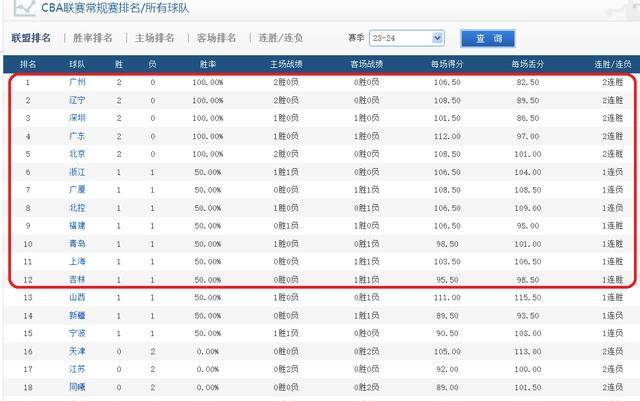Click the 95.50 value in 吉林 row
Viewport: 640px width, 401px height.
[x=447, y=280]
